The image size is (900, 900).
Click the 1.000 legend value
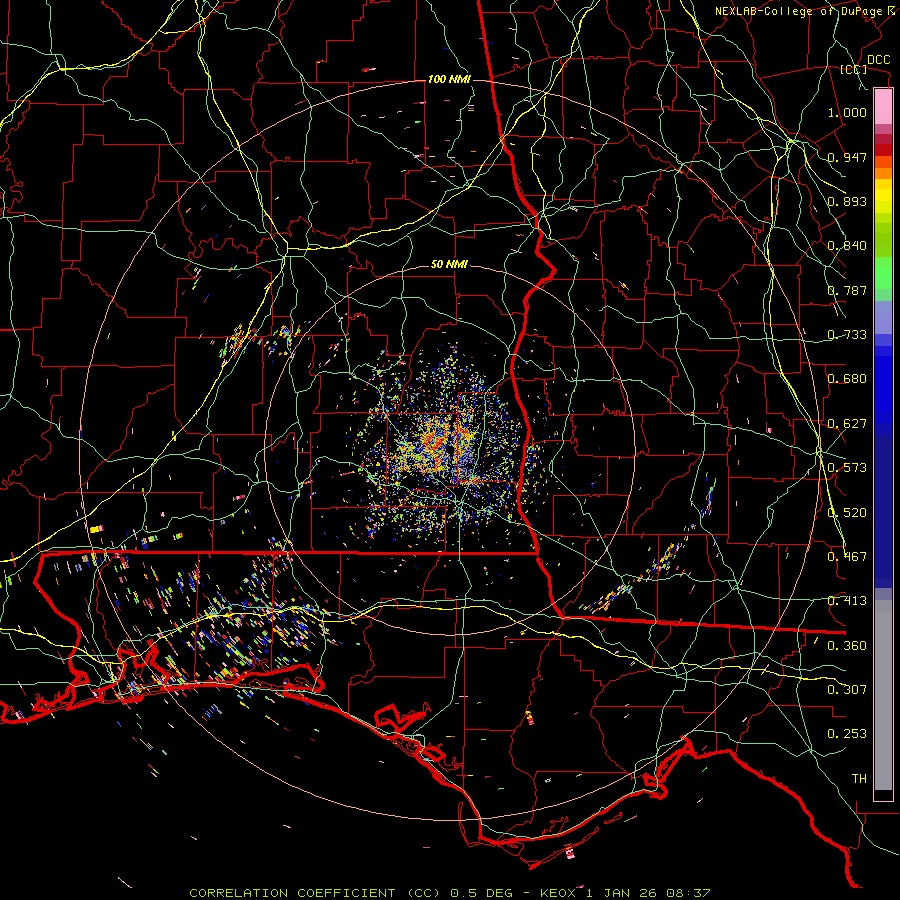click(847, 112)
